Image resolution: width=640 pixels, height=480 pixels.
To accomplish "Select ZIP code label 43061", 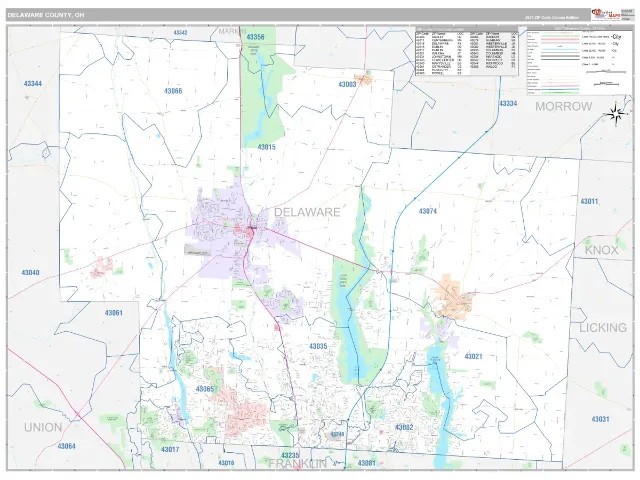I will point(113,313).
